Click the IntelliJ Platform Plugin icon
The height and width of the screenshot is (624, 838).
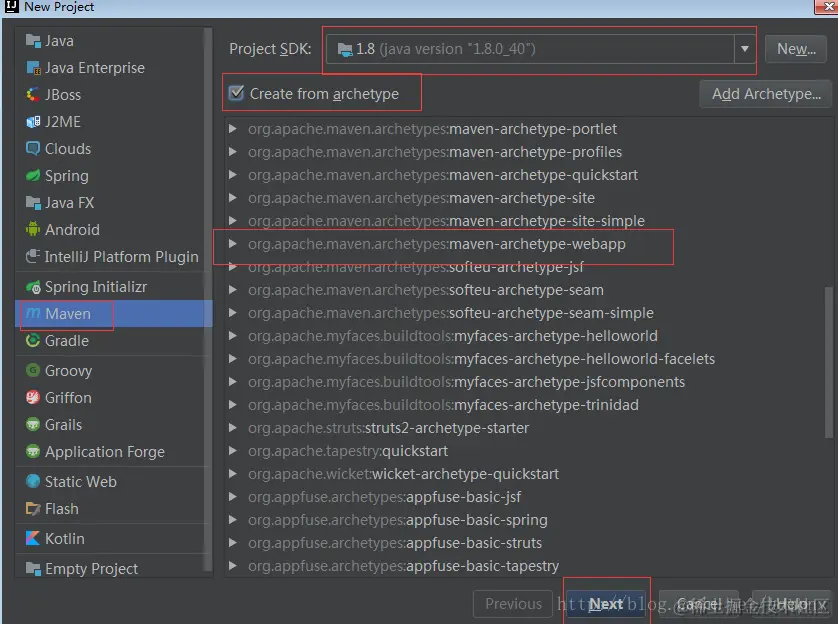[x=33, y=256]
